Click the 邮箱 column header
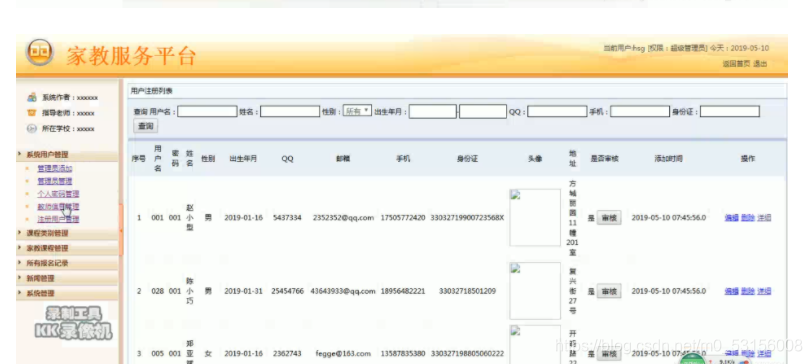This screenshot has height=364, width=812. [343, 159]
